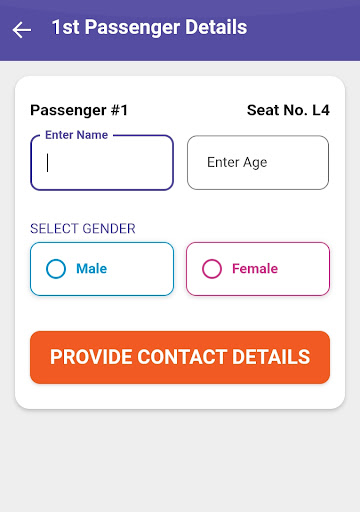Tap the Seat No. L4 label
The image size is (360, 512).
click(x=288, y=110)
